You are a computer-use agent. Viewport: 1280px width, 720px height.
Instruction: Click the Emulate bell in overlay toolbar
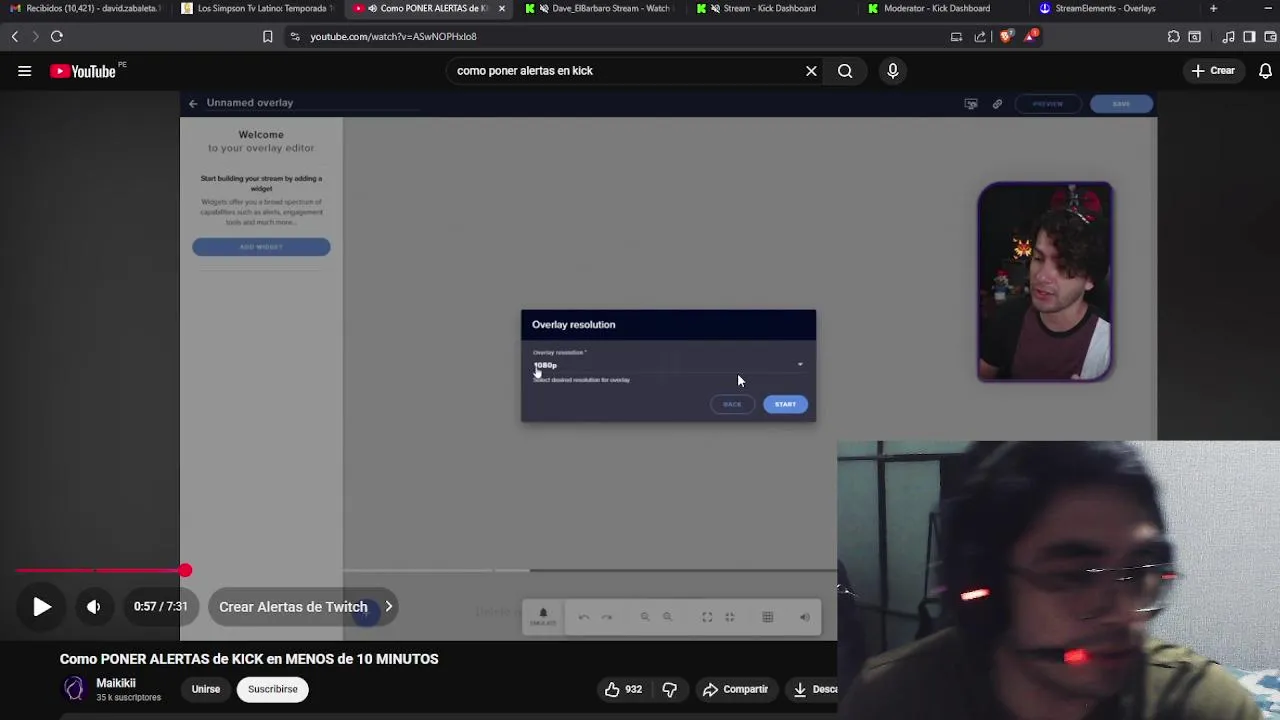coord(543,616)
